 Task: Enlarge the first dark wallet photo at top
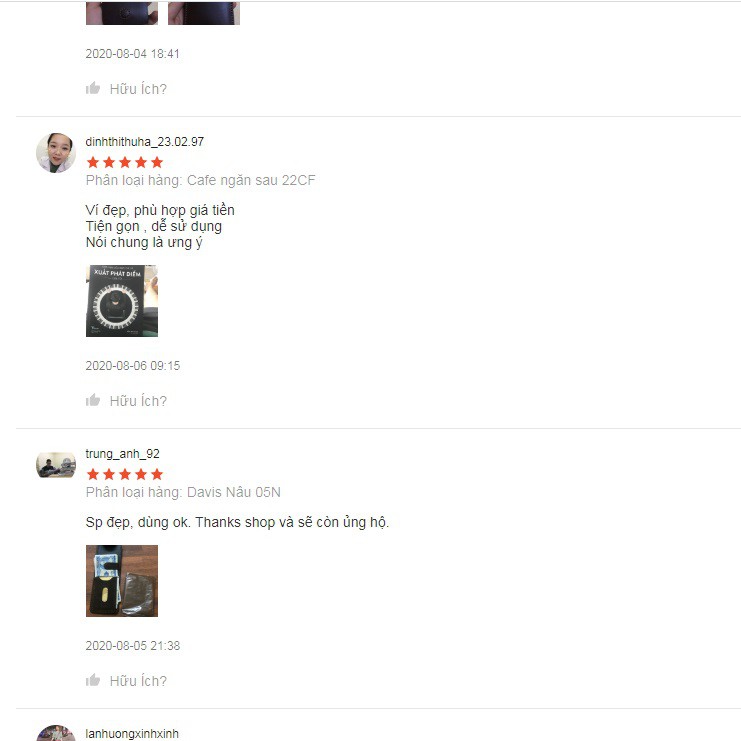[122, 13]
